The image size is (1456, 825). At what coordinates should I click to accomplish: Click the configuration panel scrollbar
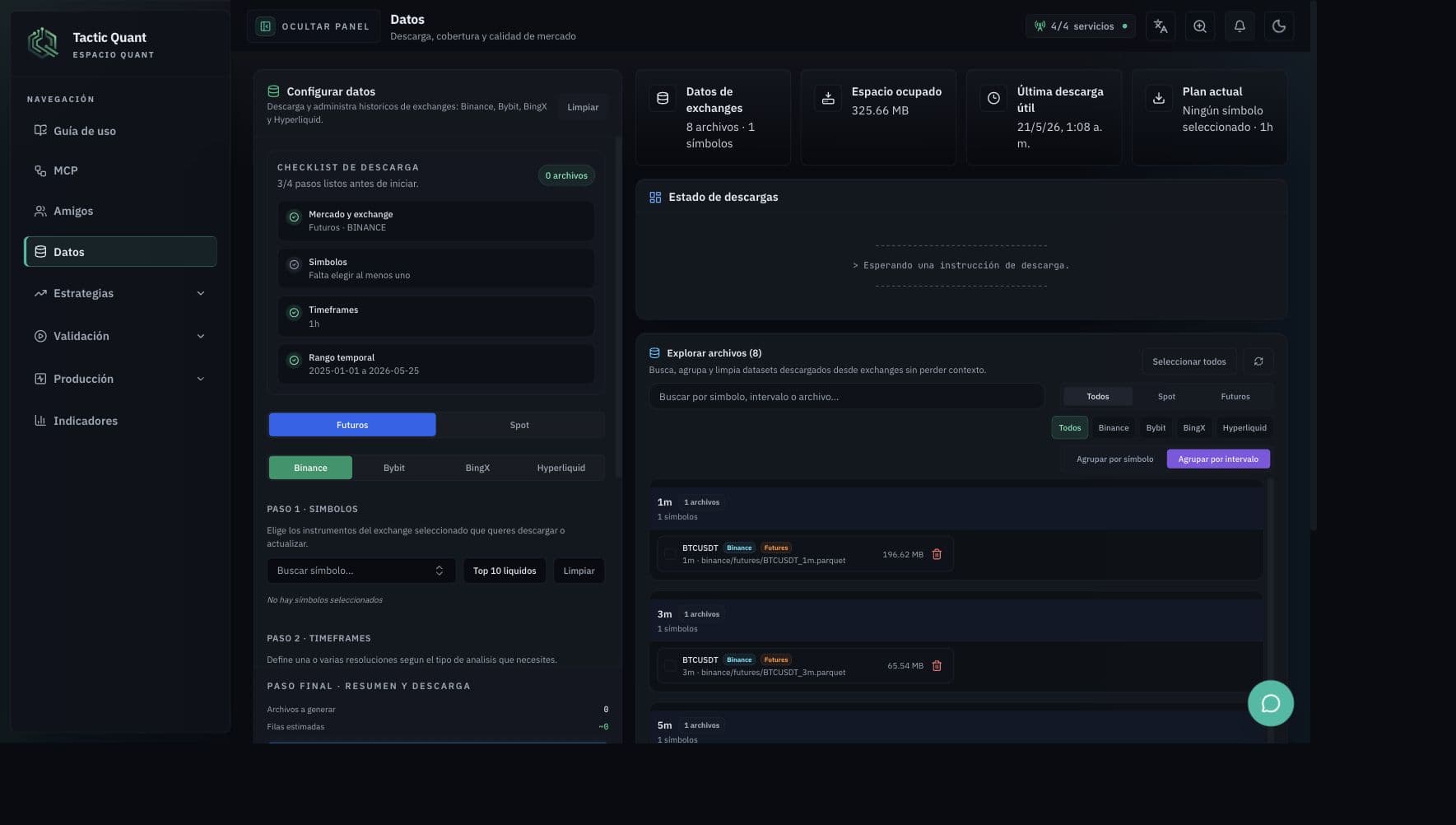pos(619,306)
